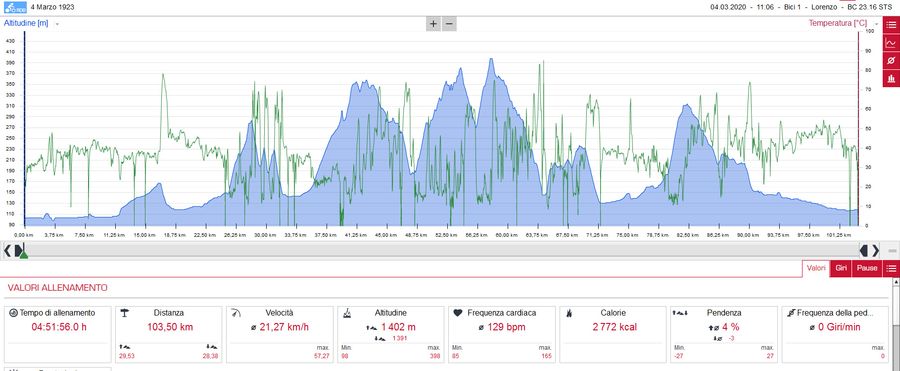900x371 pixels.
Task: Click the min altitude value 98
Action: tap(344, 357)
